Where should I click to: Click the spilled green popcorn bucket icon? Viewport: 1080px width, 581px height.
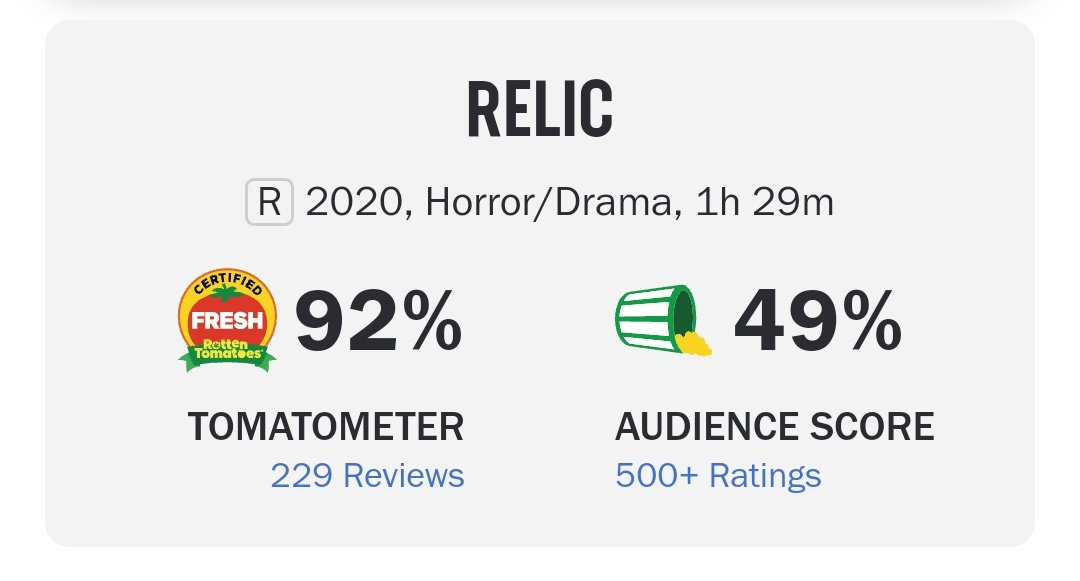[x=663, y=320]
